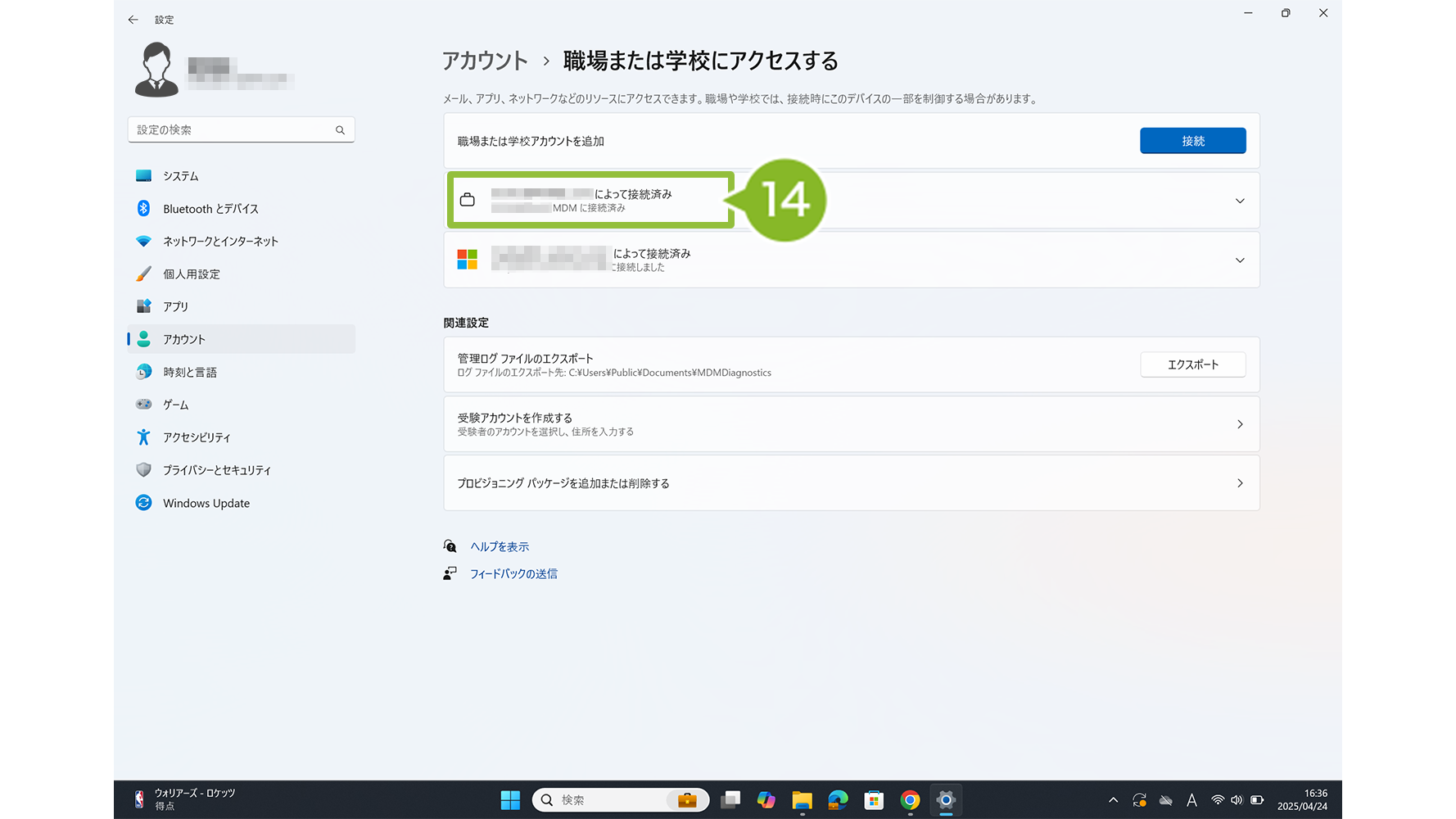The image size is (1456, 819).
Task: Open File Explorer from taskbar
Action: [x=802, y=800]
